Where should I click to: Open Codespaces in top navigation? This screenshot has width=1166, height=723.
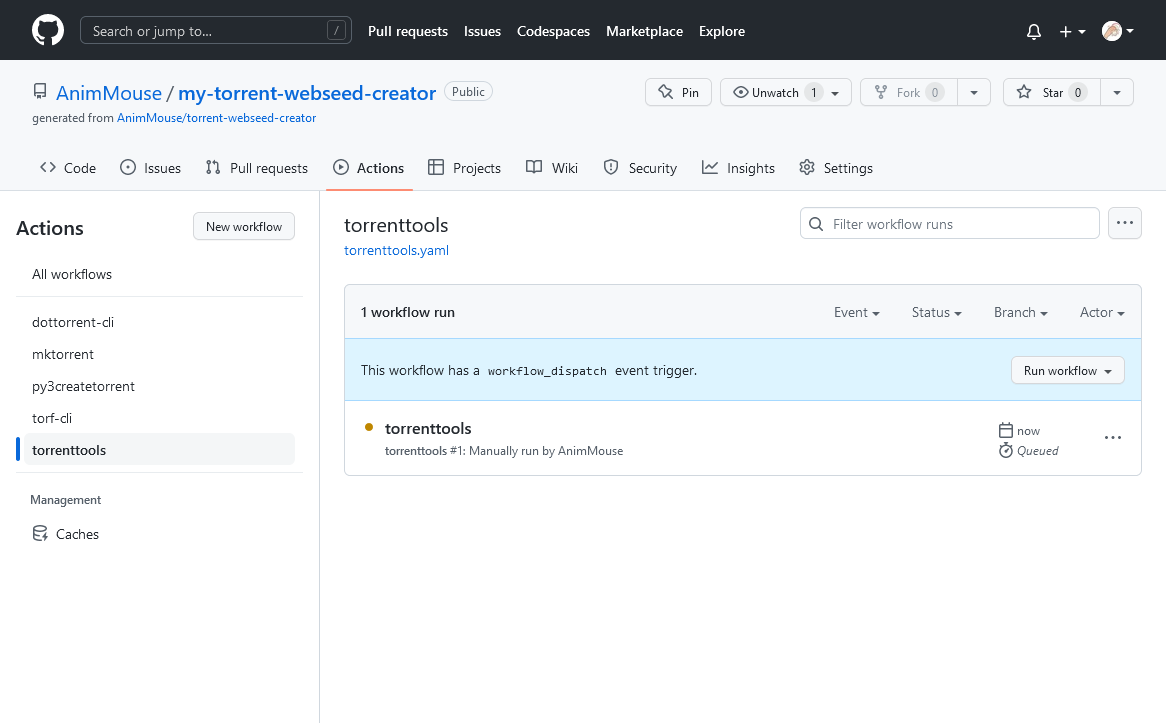[553, 31]
